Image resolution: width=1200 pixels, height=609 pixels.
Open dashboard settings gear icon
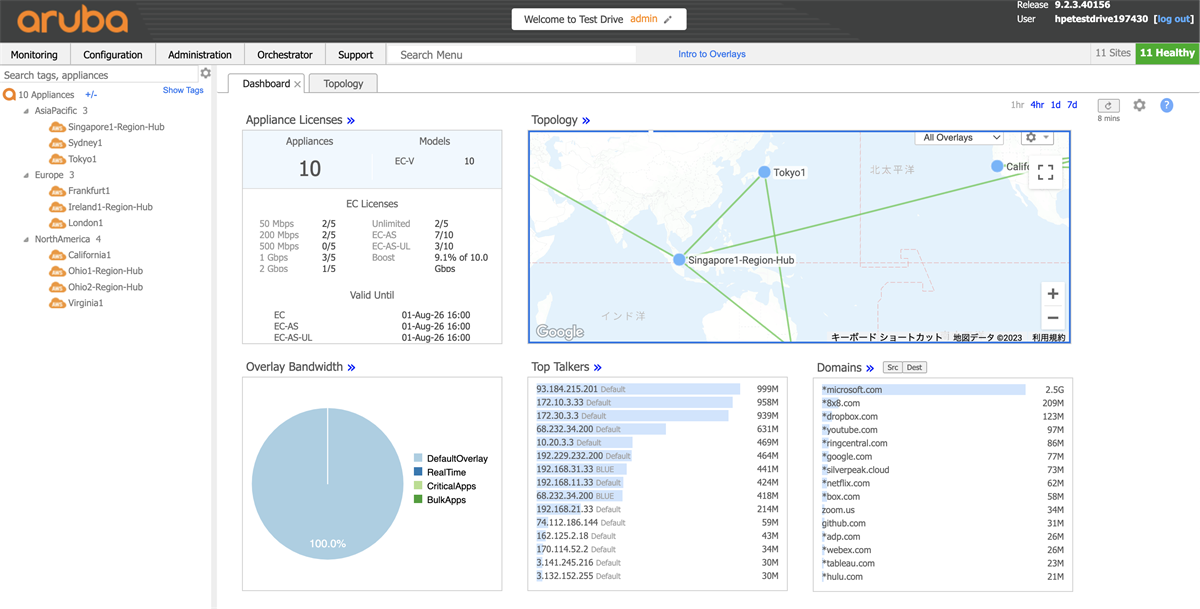click(x=1140, y=105)
